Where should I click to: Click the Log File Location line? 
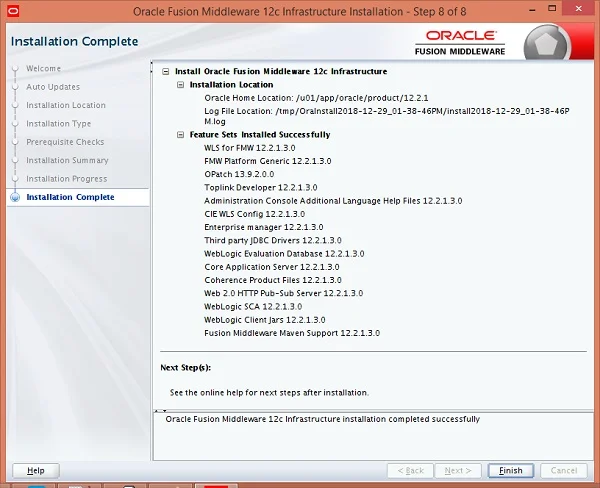[386, 116]
